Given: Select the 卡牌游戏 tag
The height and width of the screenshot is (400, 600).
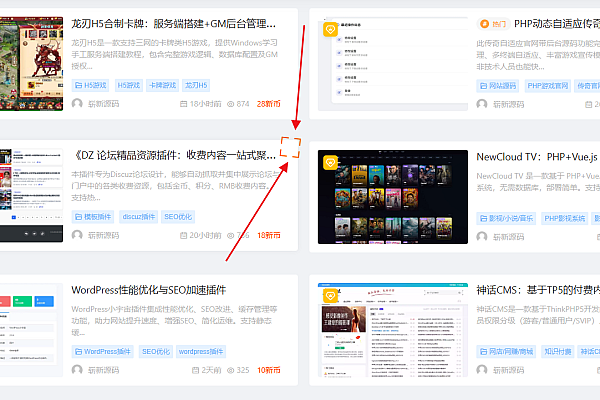Looking at the screenshot, I should [x=162, y=85].
